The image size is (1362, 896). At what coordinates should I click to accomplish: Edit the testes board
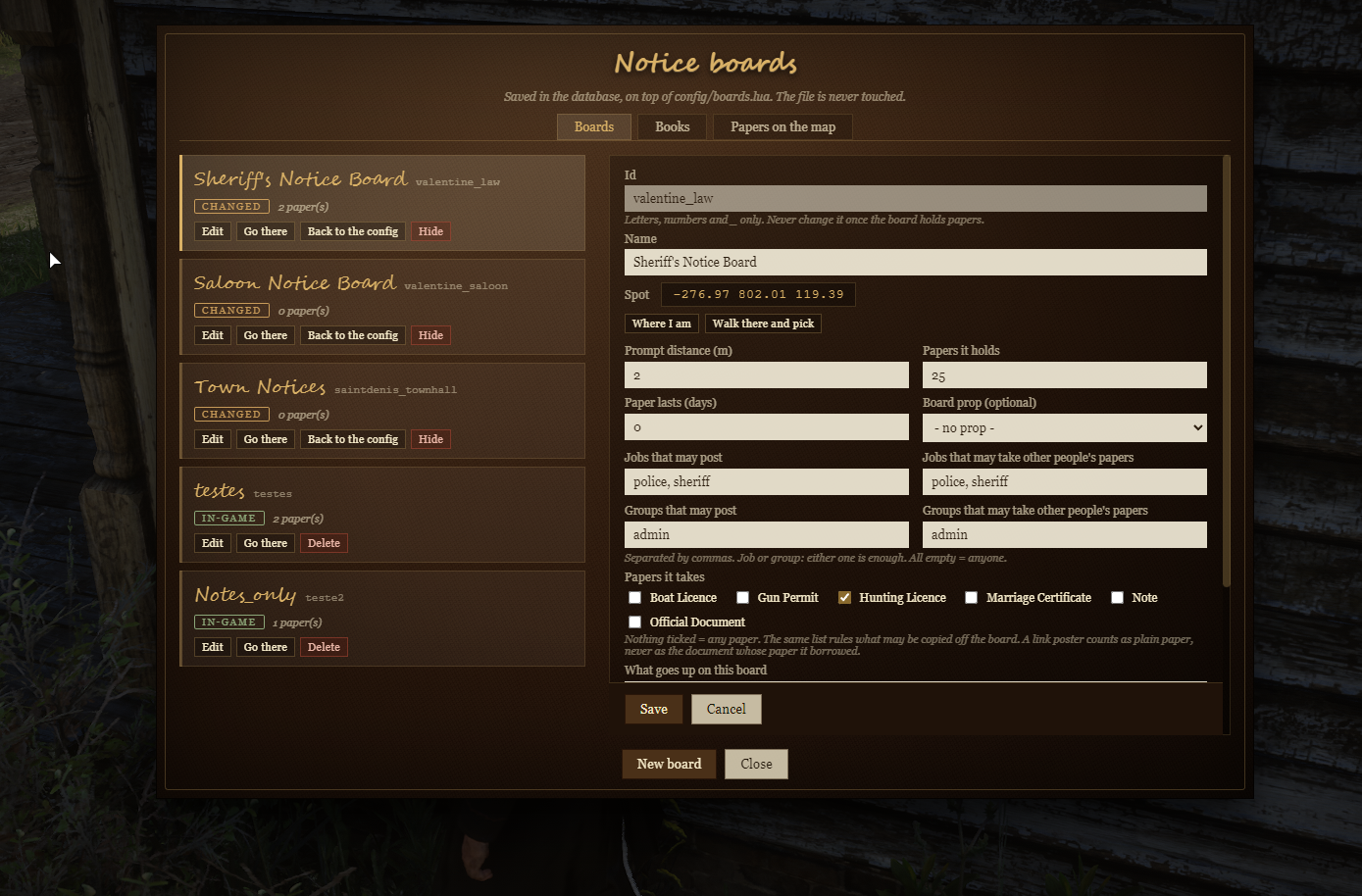tap(213, 543)
